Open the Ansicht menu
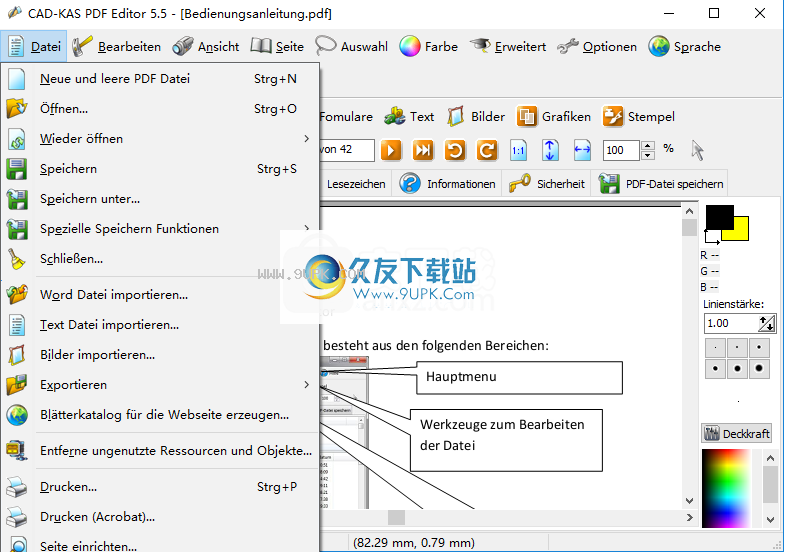This screenshot has height=554, width=787. pyautogui.click(x=205, y=47)
